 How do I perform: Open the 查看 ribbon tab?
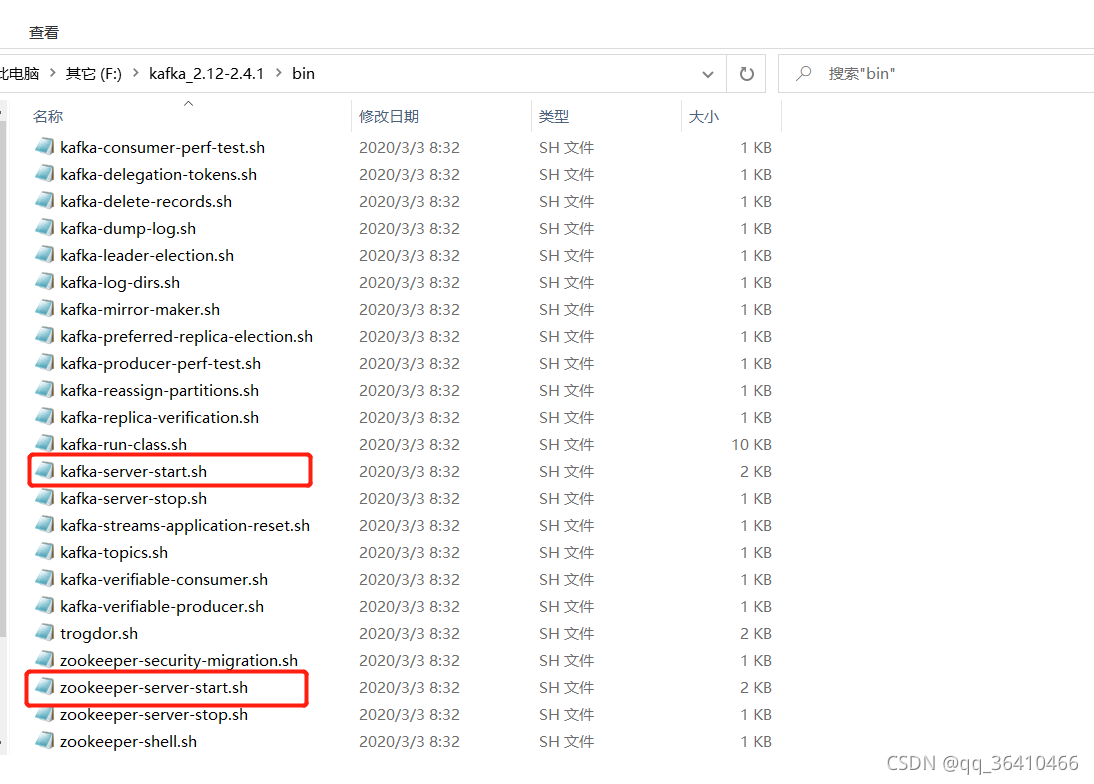[x=44, y=32]
